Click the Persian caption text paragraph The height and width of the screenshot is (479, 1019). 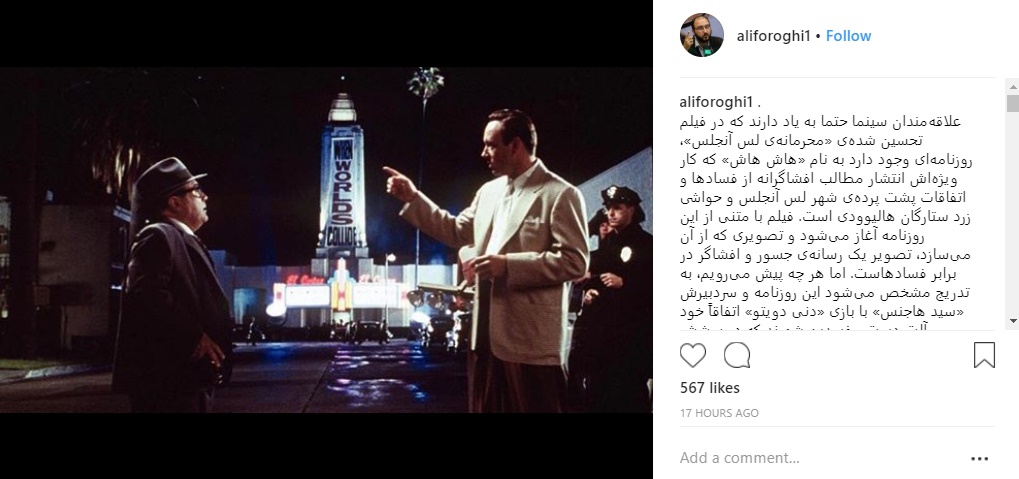pyautogui.click(x=826, y=221)
